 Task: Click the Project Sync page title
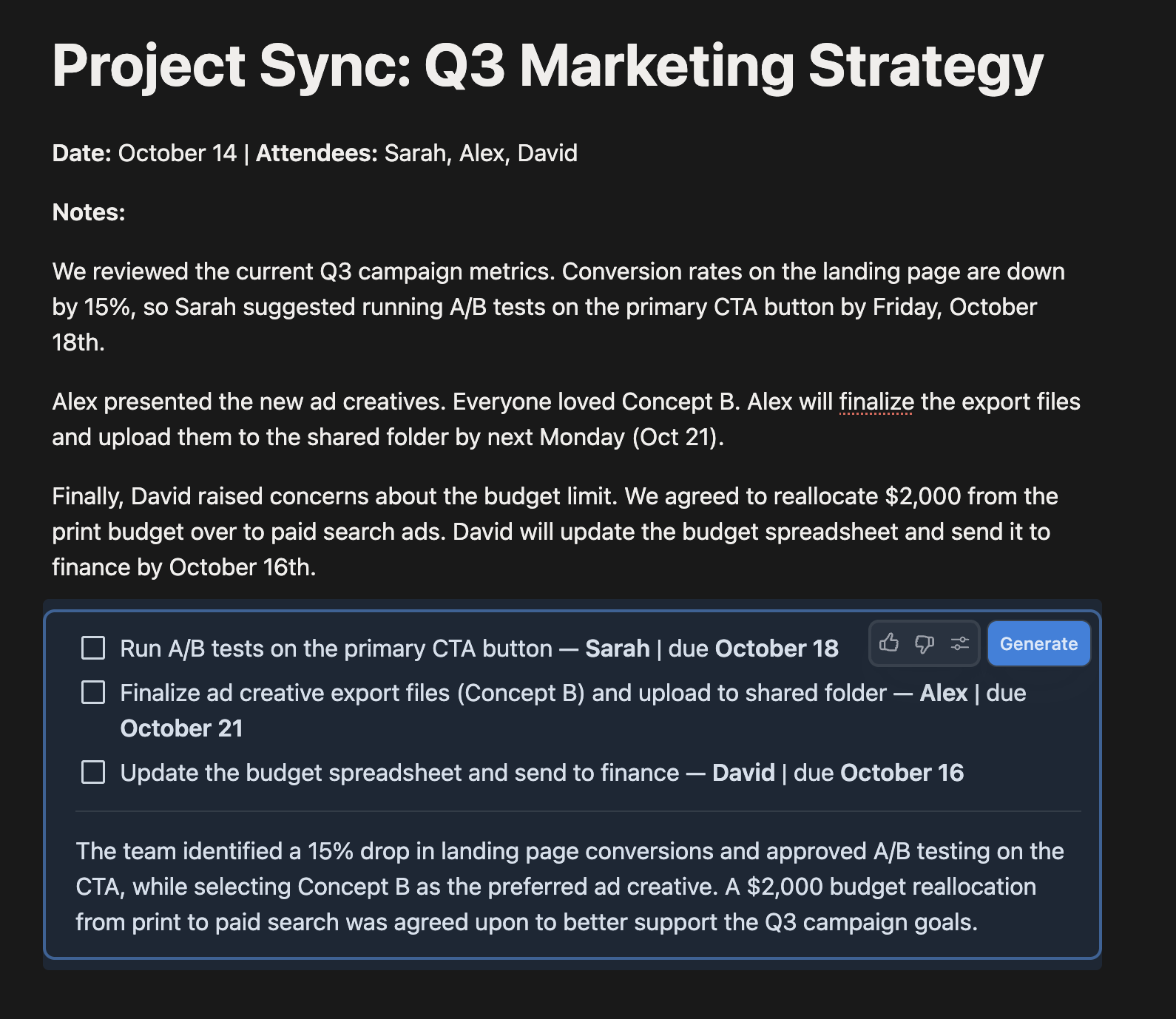(x=547, y=67)
